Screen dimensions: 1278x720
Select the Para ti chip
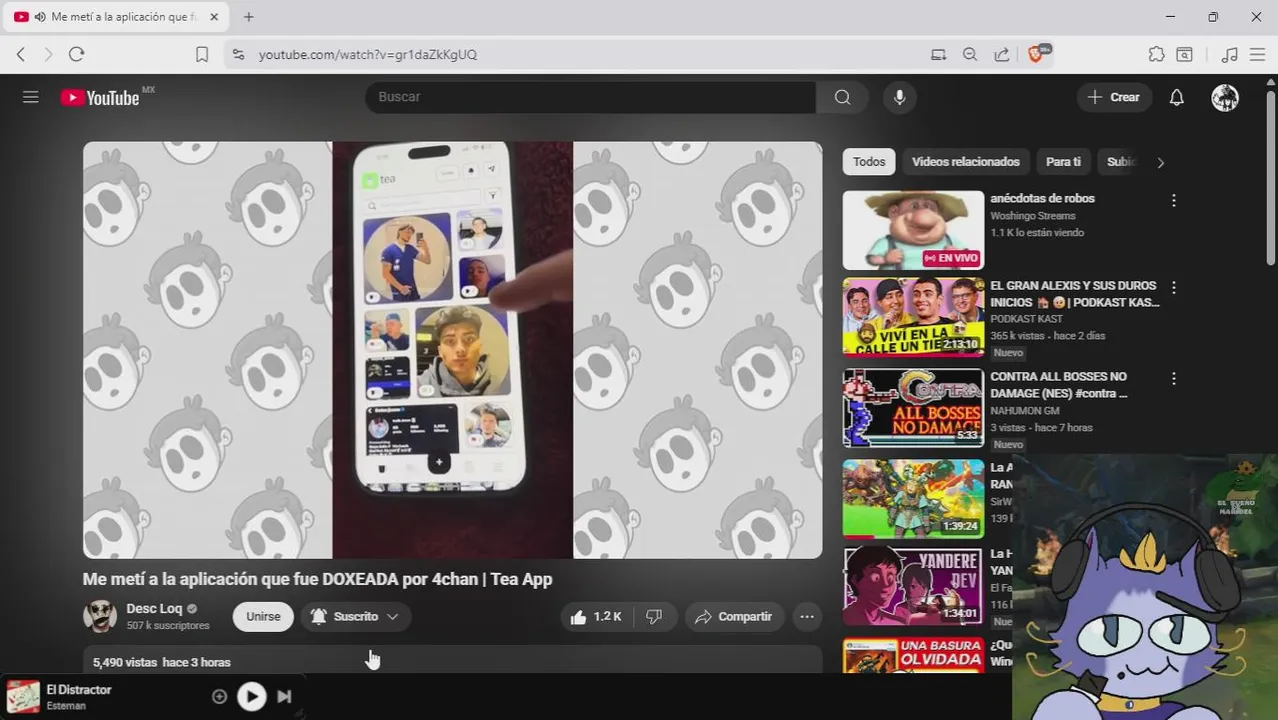(x=1063, y=162)
